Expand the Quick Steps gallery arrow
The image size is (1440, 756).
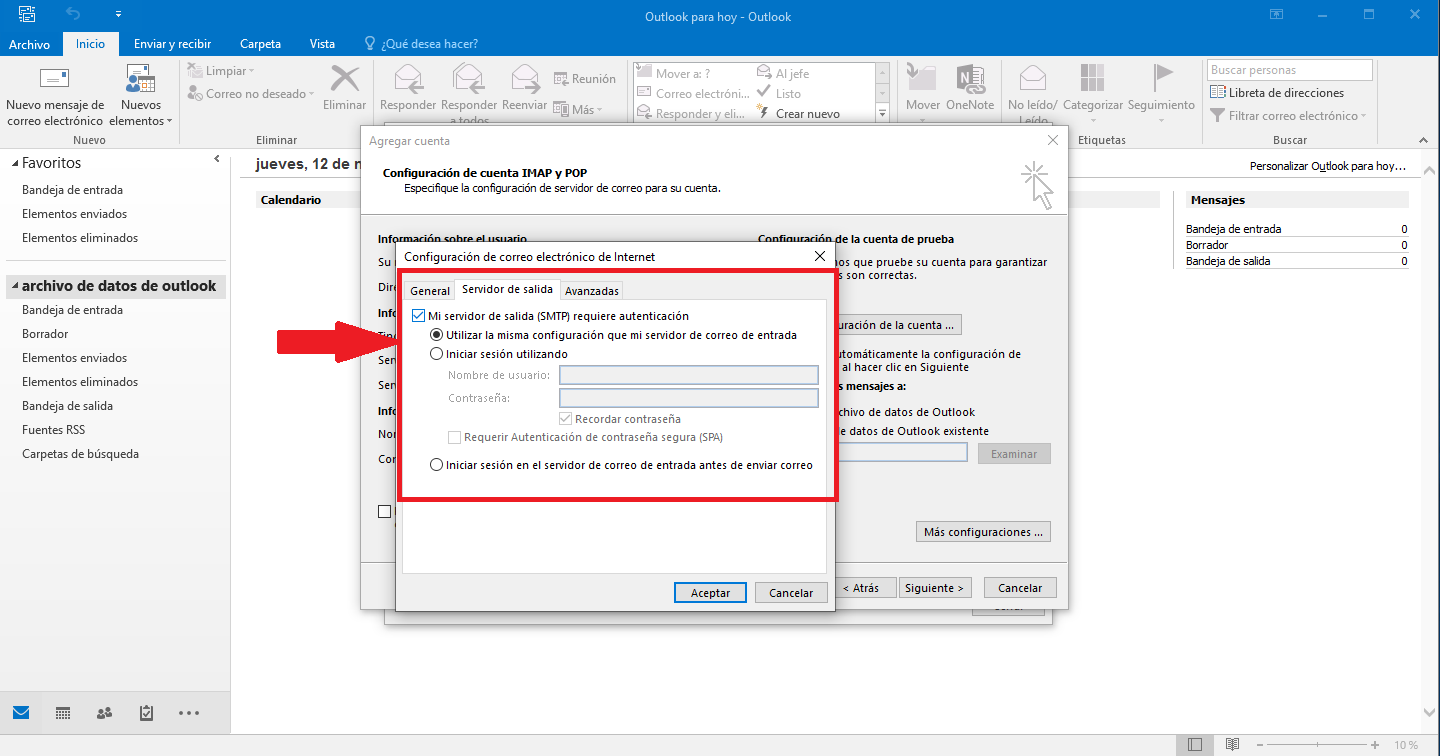coord(882,114)
